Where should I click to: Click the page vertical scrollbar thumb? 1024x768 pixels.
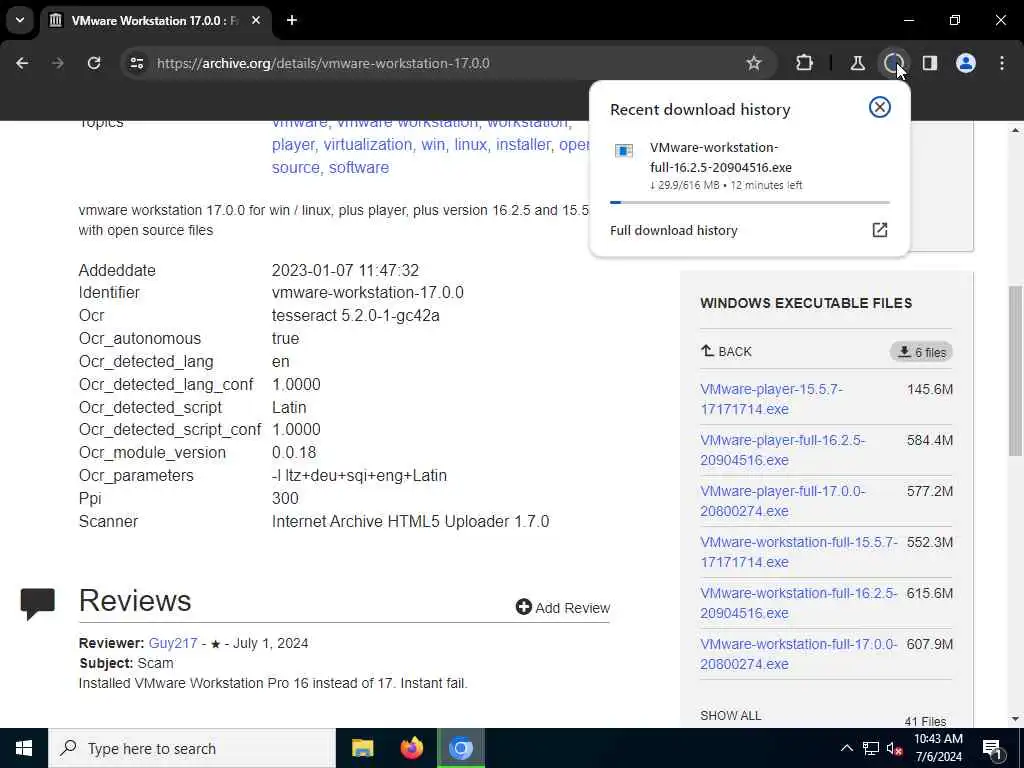[1015, 370]
